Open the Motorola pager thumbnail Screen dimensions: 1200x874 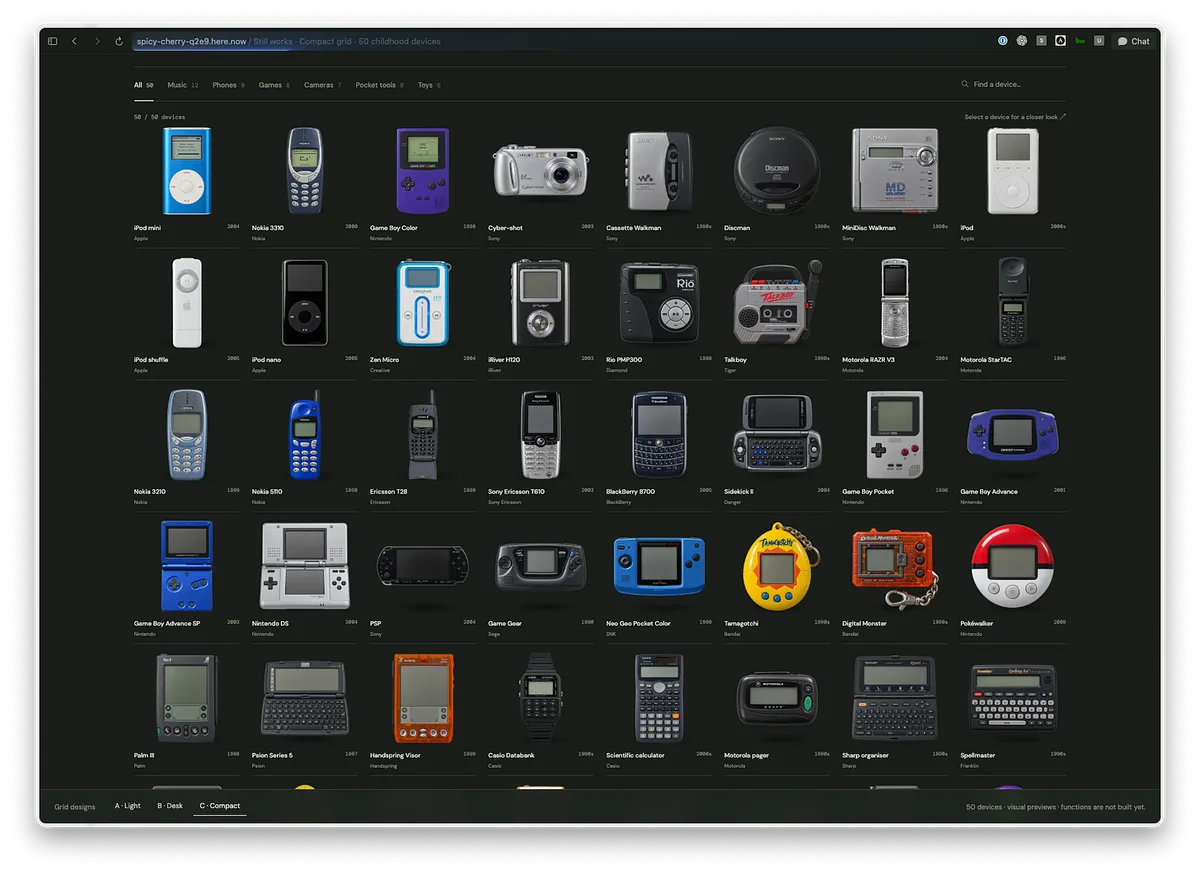(777, 698)
